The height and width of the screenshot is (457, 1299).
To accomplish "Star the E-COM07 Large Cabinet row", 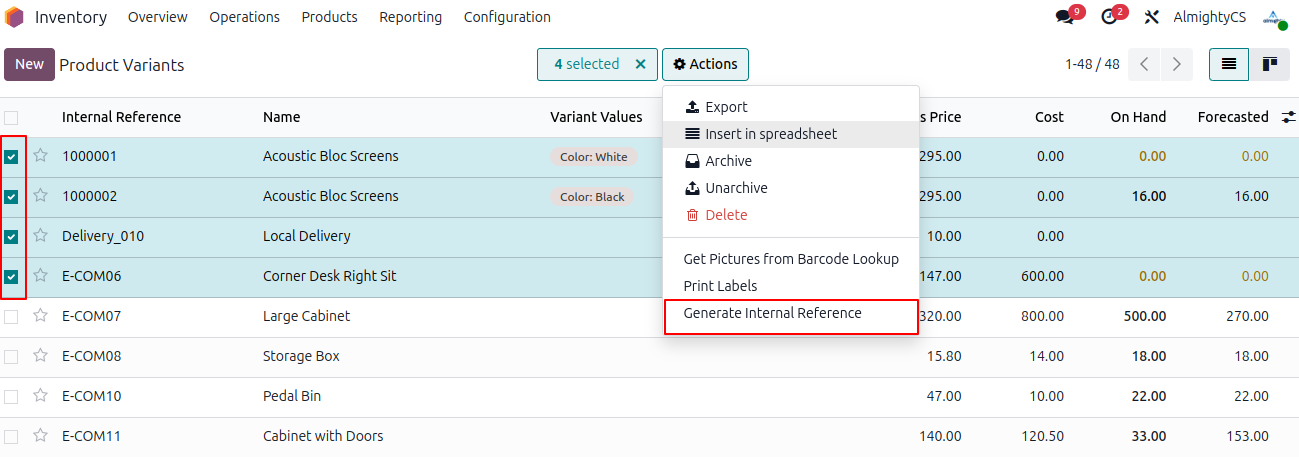I will tap(41, 316).
